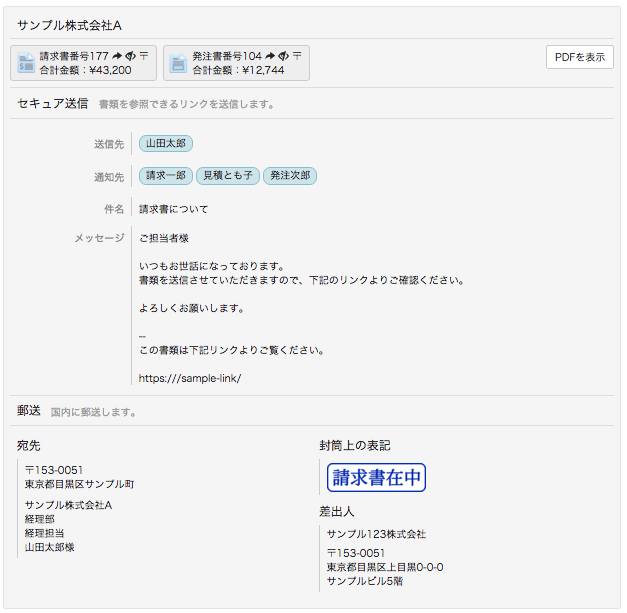Click the よろしくお願いします message line
627x613 pixels.
192,308
